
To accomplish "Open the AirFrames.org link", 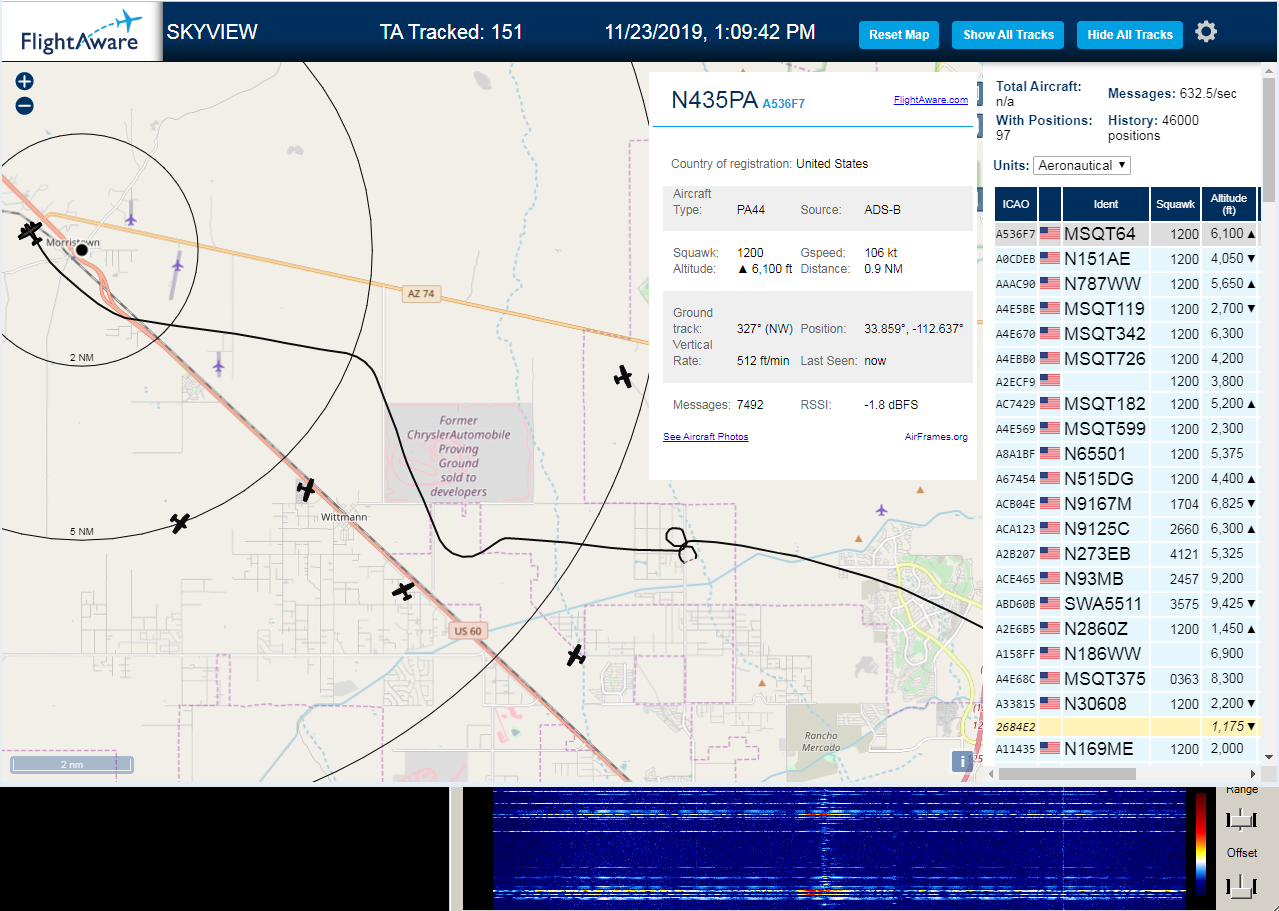I will 936,437.
